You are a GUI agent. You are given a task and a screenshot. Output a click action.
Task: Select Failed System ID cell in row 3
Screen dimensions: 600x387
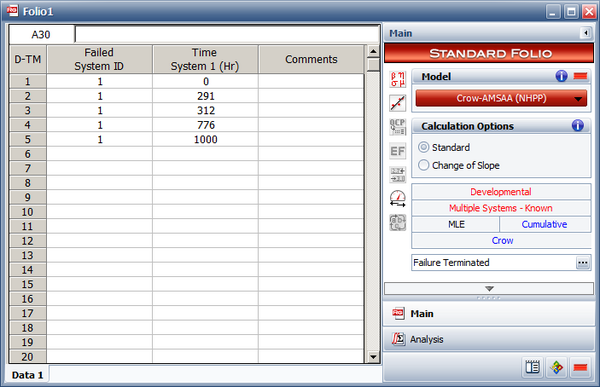pyautogui.click(x=99, y=111)
